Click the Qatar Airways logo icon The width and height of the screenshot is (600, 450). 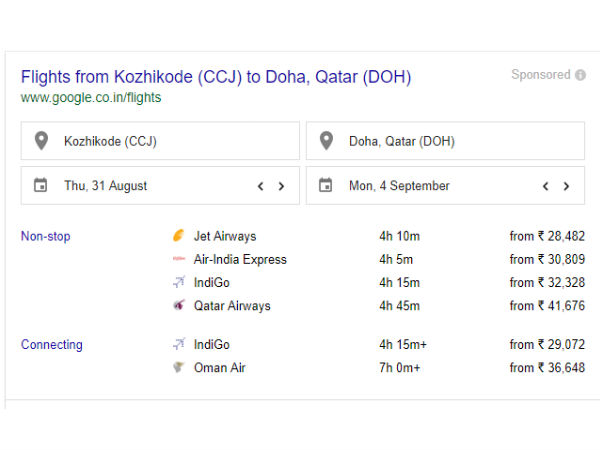pyautogui.click(x=179, y=306)
